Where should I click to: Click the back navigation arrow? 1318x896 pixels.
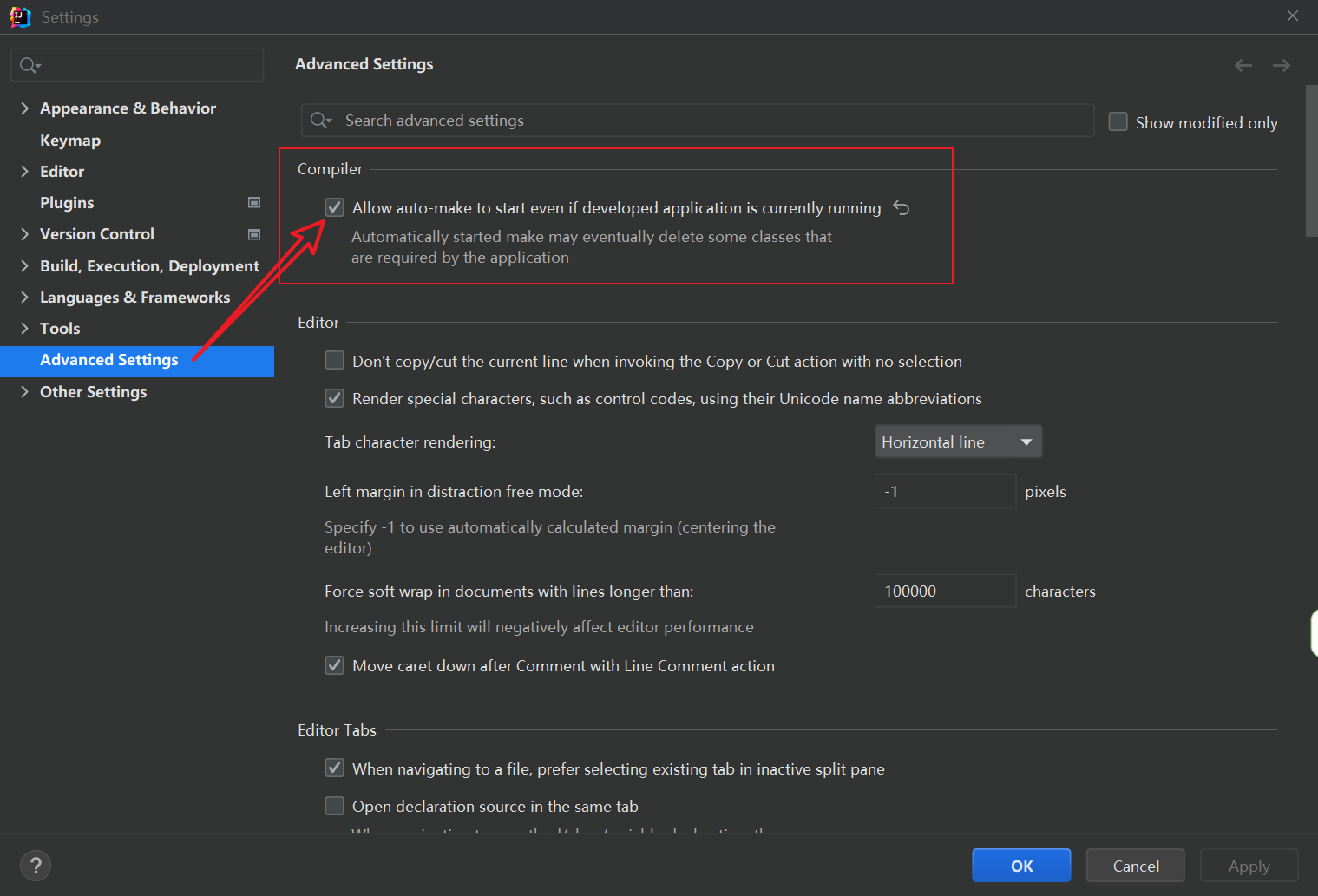(x=1243, y=66)
